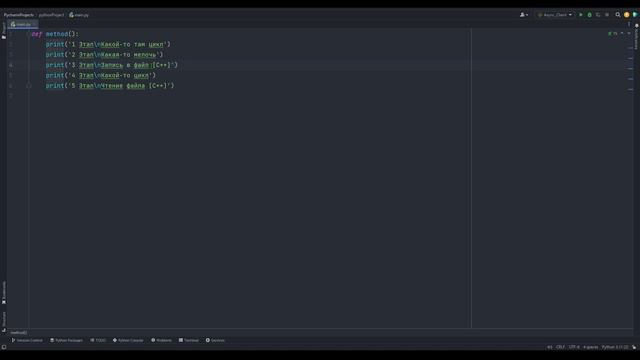640x360 pixels.
Task: Open the editor tabs options kebab menu
Action: [x=629, y=24]
